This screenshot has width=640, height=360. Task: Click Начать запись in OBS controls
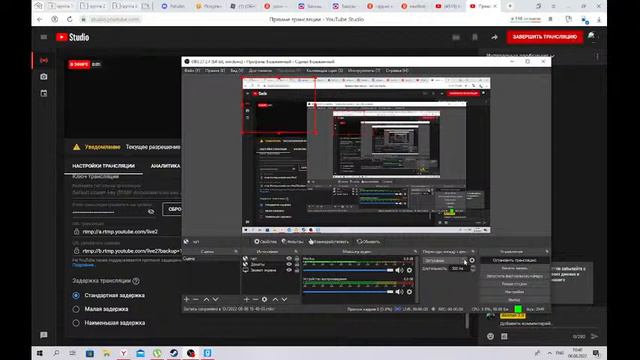click(514, 268)
